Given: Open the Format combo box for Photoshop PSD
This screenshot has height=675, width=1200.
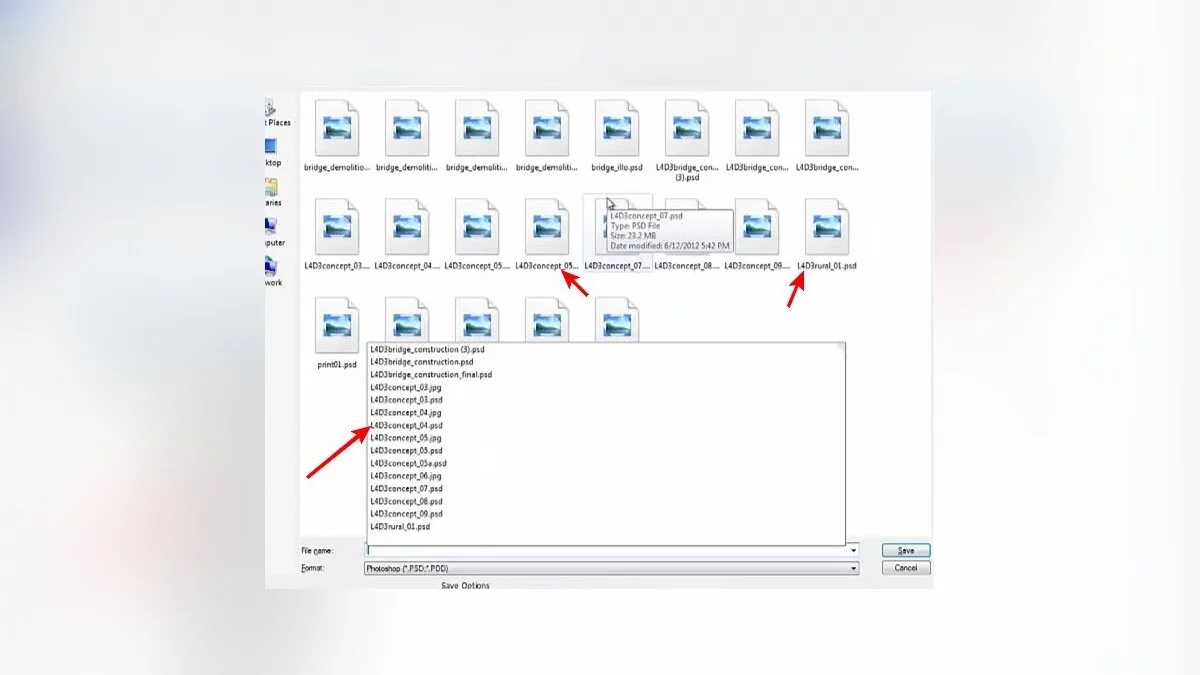Looking at the screenshot, I should tap(611, 568).
